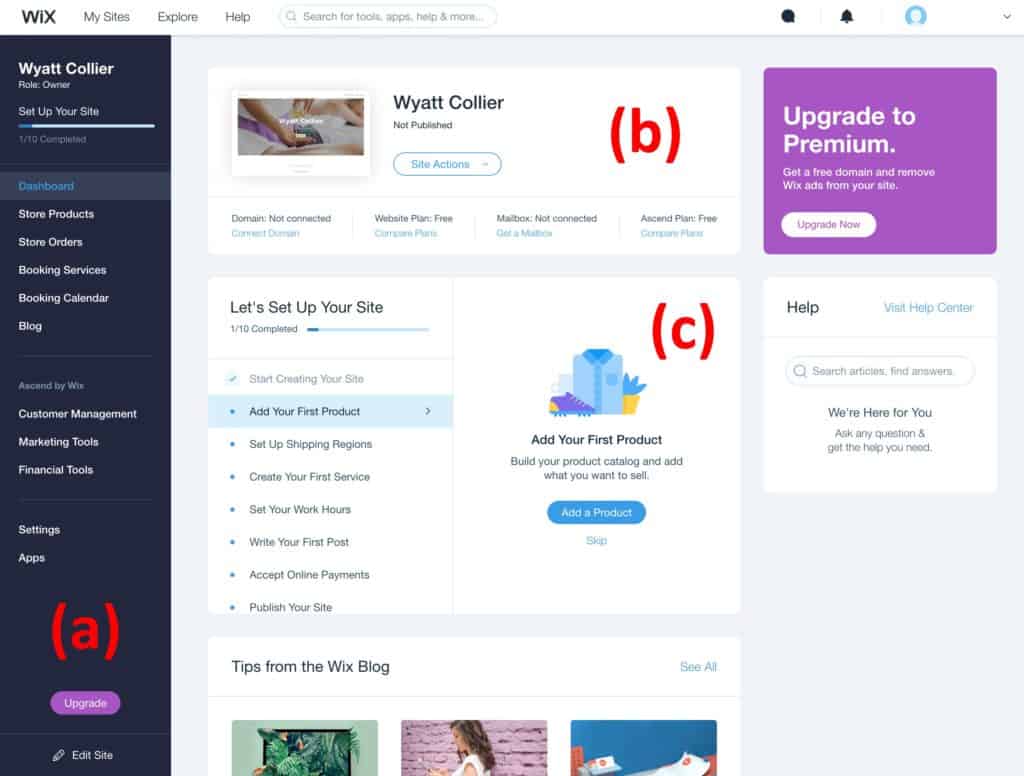Image resolution: width=1024 pixels, height=776 pixels.
Task: Click the setup progress bar under 1/10 Completed
Action: click(x=368, y=329)
